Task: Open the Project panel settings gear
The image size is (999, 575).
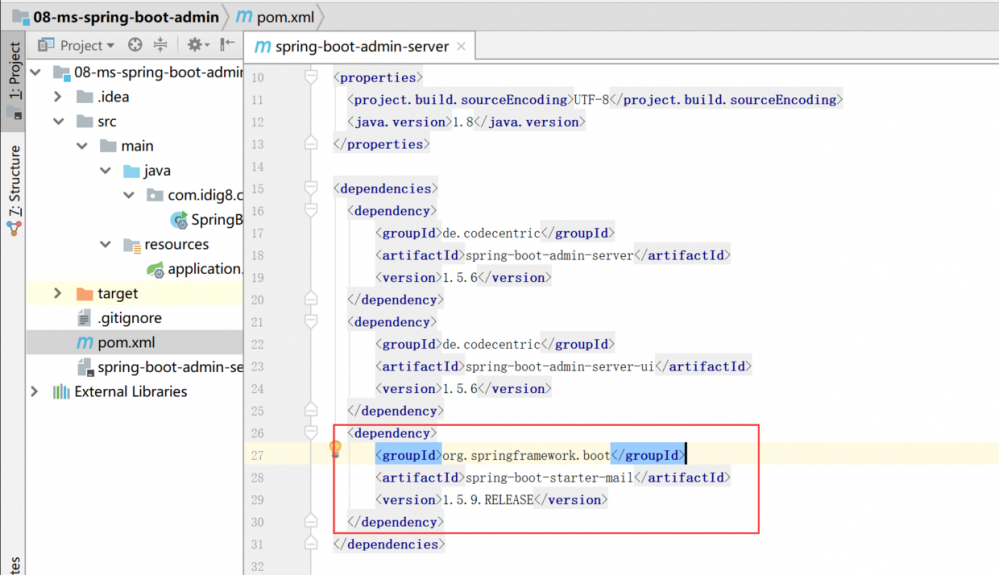Action: coord(198,45)
